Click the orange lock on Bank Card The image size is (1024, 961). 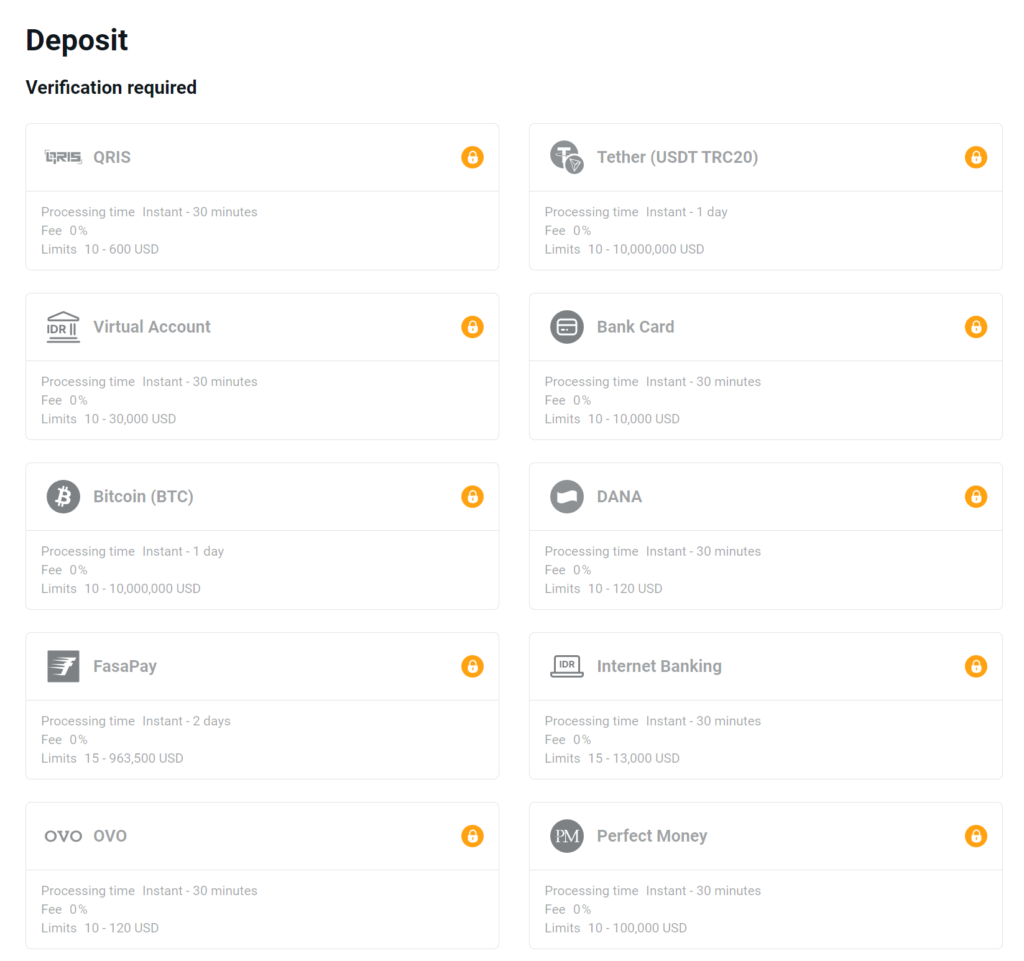(x=976, y=327)
